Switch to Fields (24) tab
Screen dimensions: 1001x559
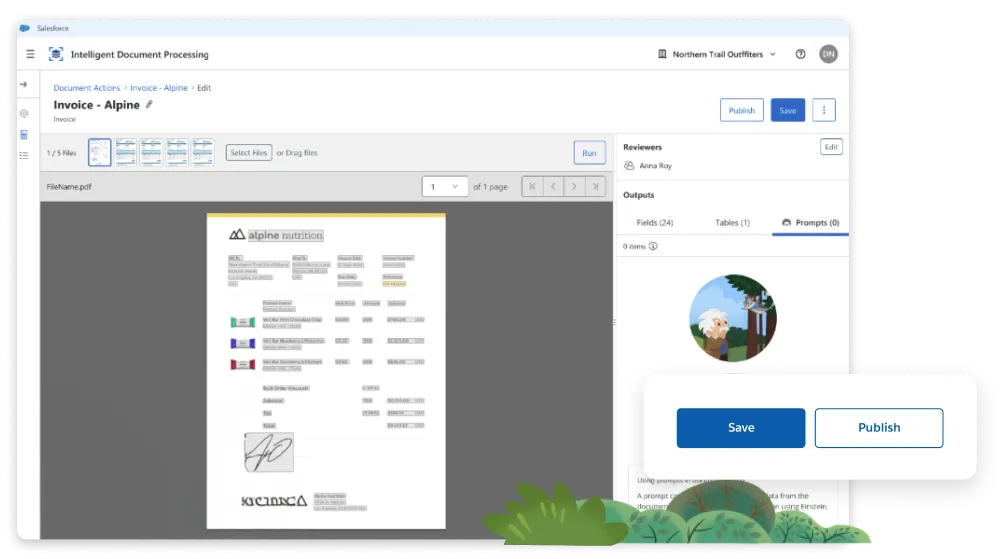coord(655,223)
